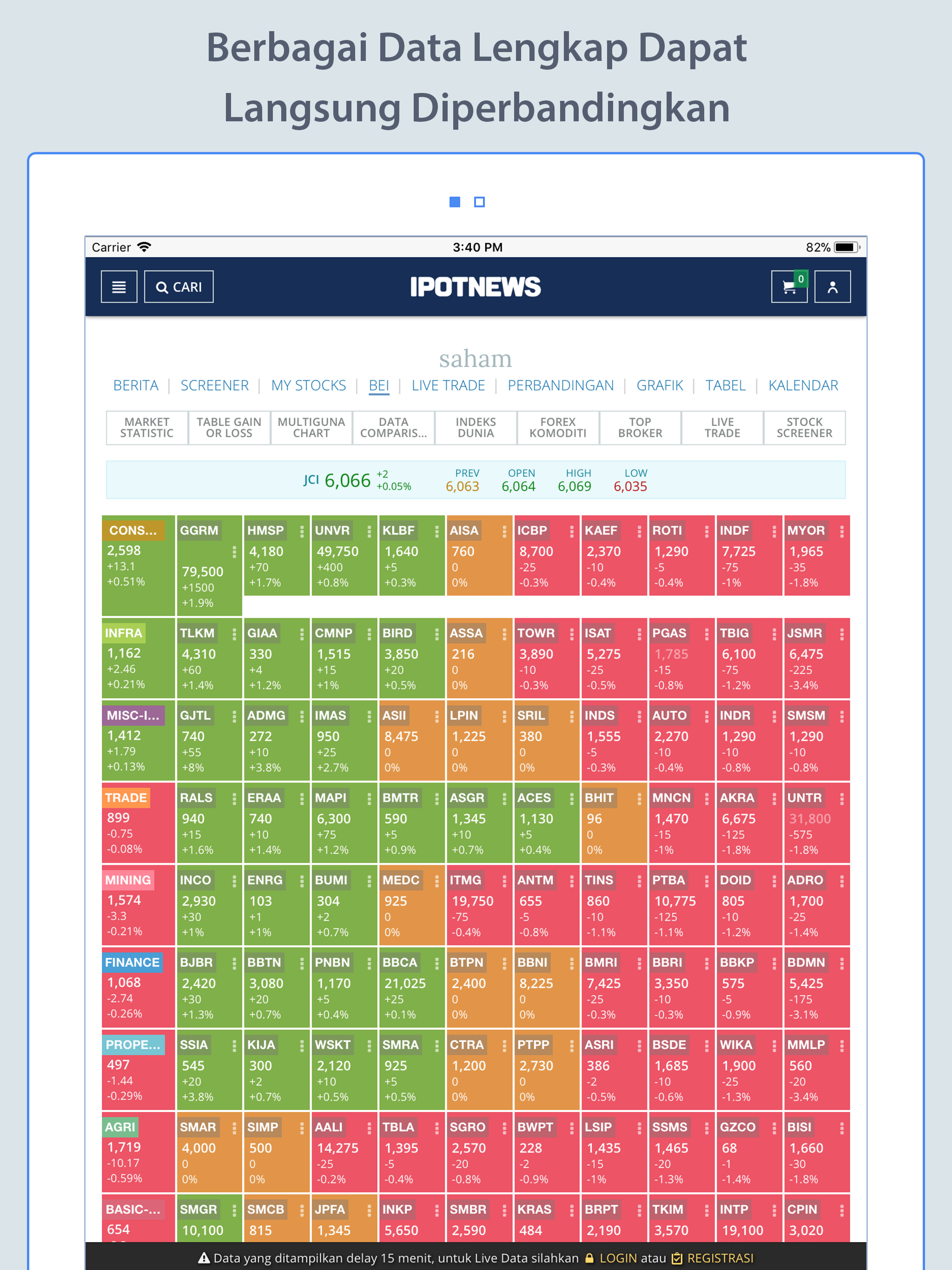This screenshot has height=1270, width=952.
Task: Open GGRM tile options dots
Action: (x=234, y=552)
